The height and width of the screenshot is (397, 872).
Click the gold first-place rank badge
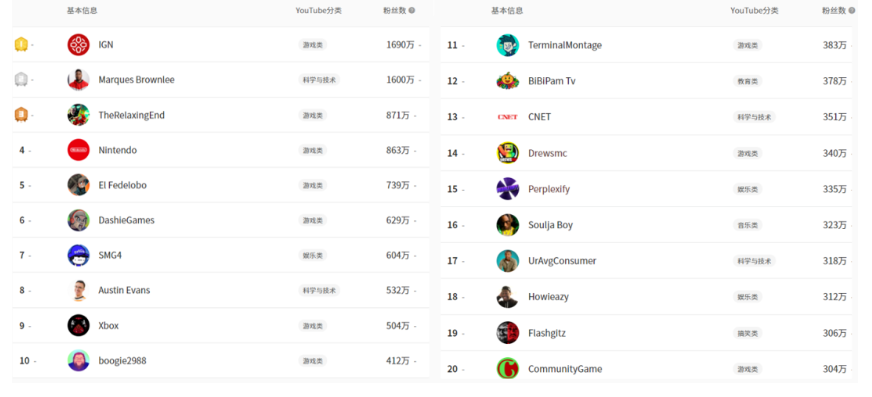click(21, 44)
